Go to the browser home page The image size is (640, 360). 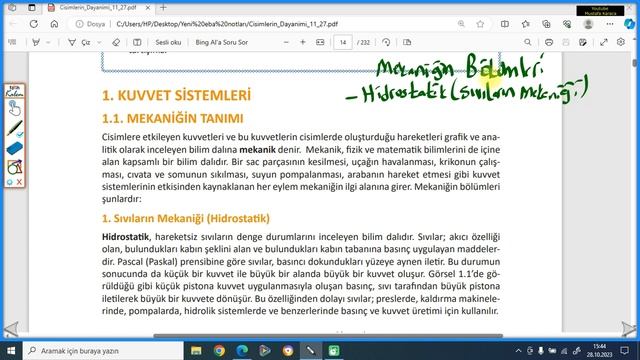point(54,24)
